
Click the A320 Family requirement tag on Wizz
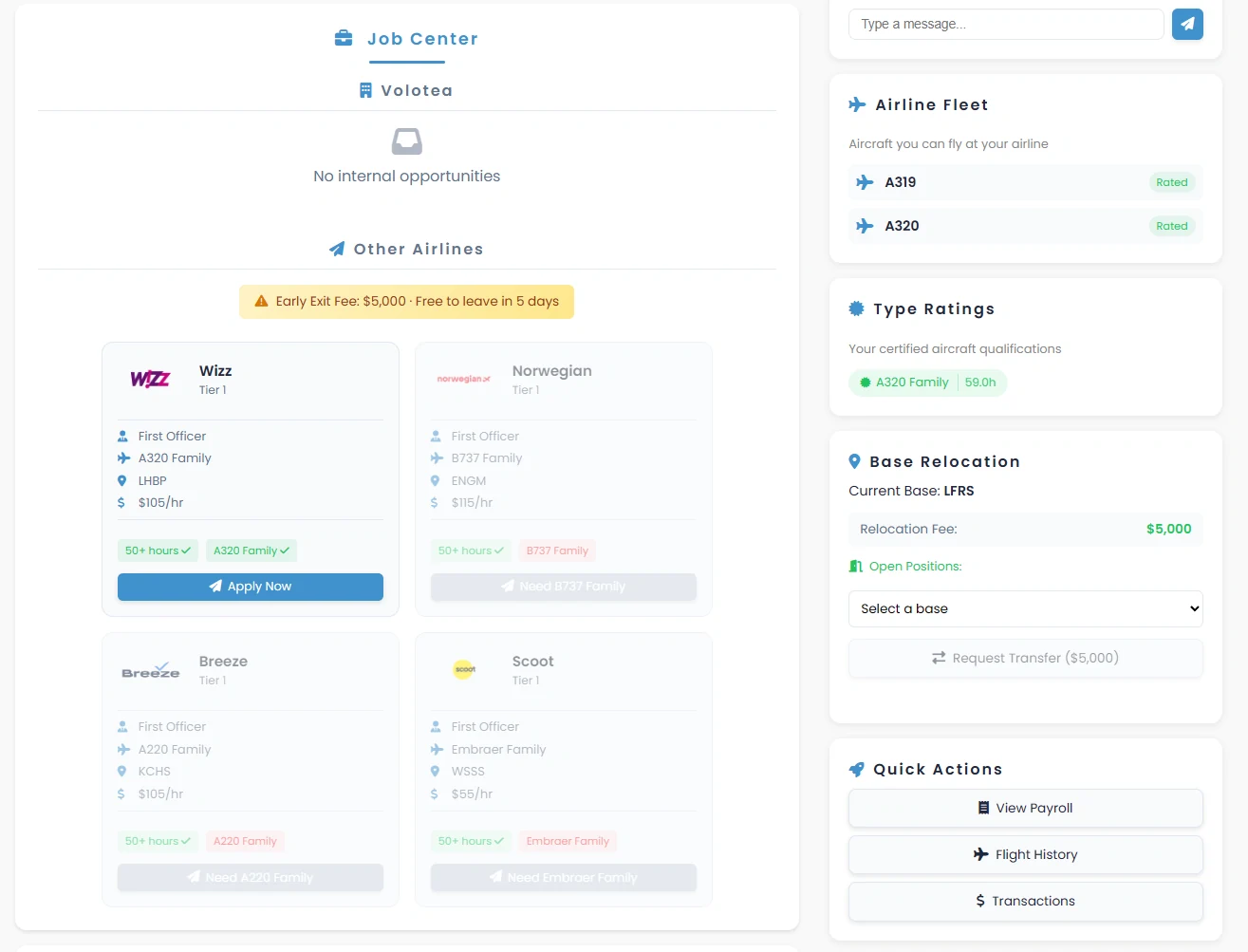point(251,551)
